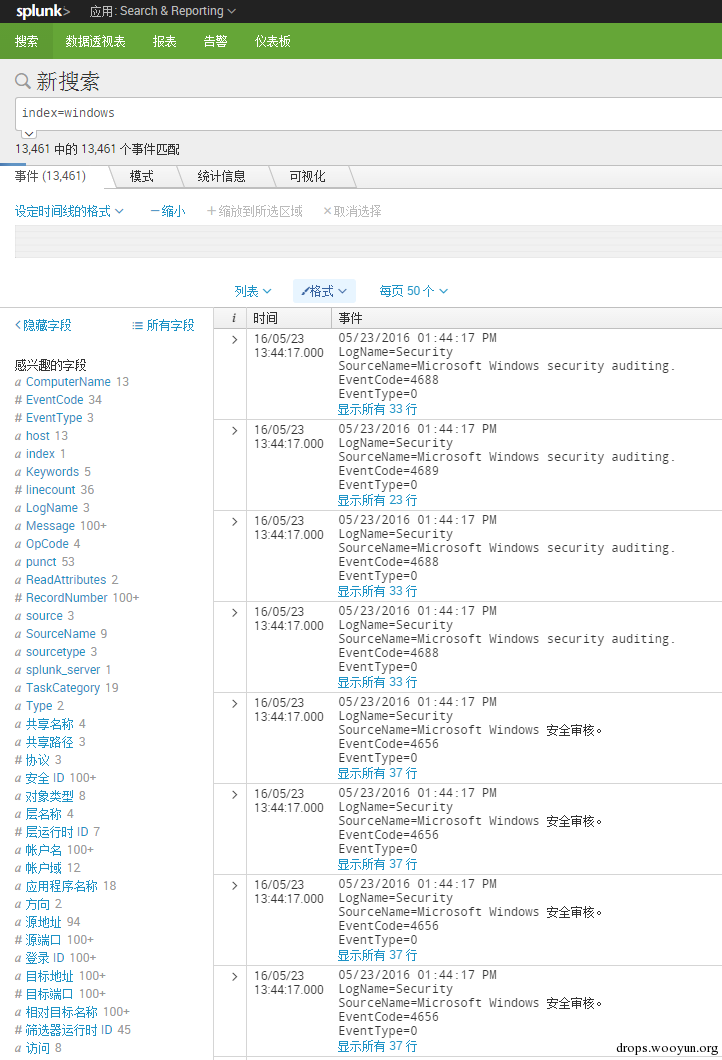Click the index=windows search input field
Screen dimensions: 722x1060
[368, 114]
